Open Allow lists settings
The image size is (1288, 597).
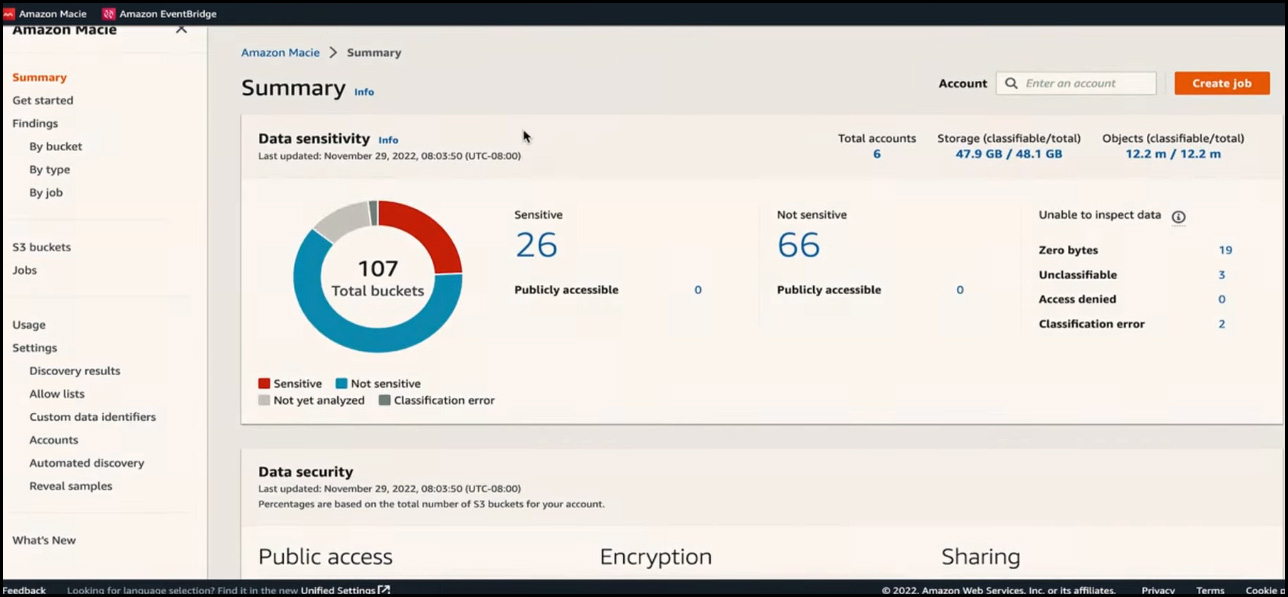(x=57, y=394)
